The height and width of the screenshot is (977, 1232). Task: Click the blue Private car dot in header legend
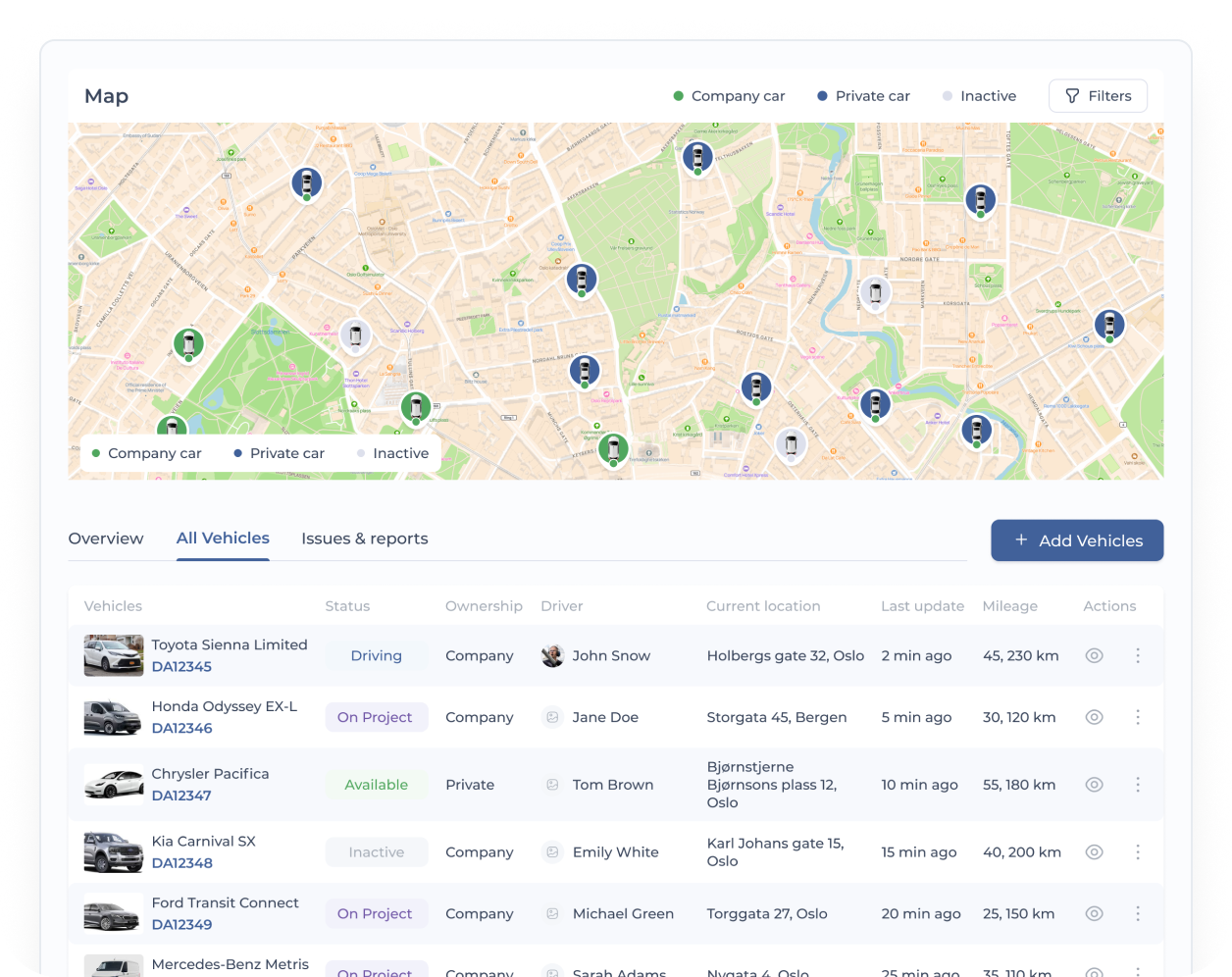(x=822, y=96)
